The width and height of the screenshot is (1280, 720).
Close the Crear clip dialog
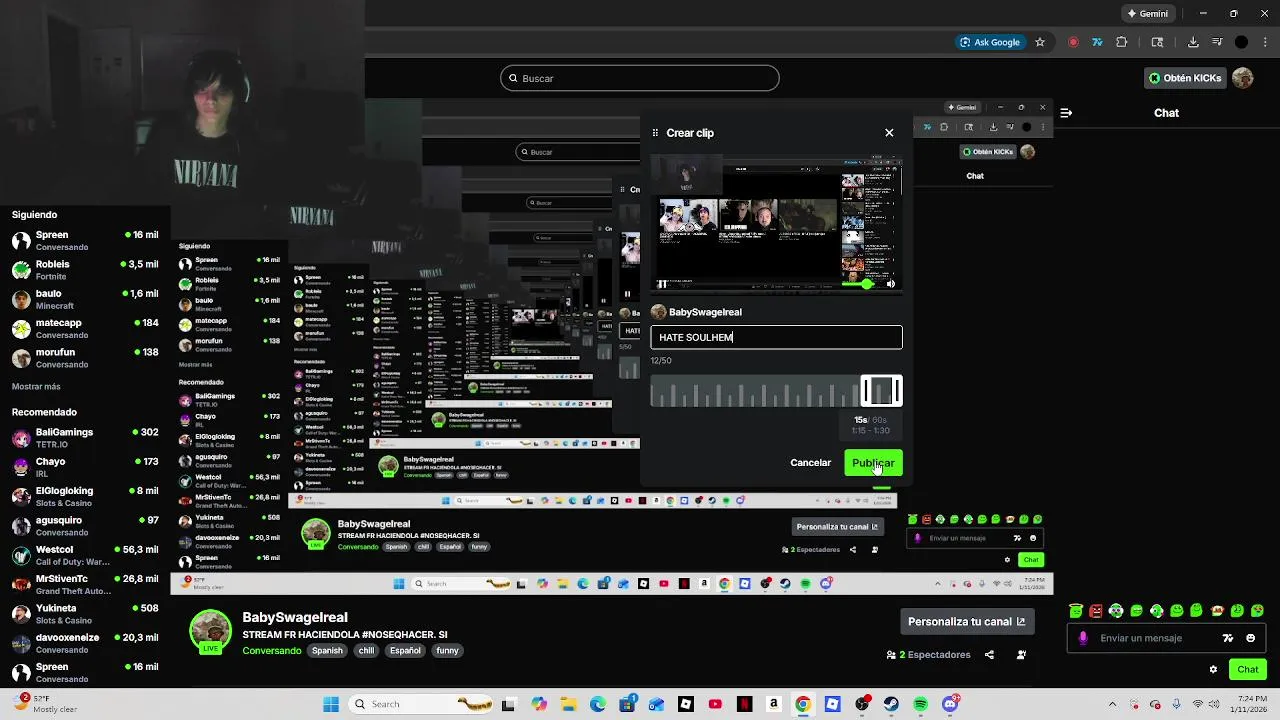[889, 132]
